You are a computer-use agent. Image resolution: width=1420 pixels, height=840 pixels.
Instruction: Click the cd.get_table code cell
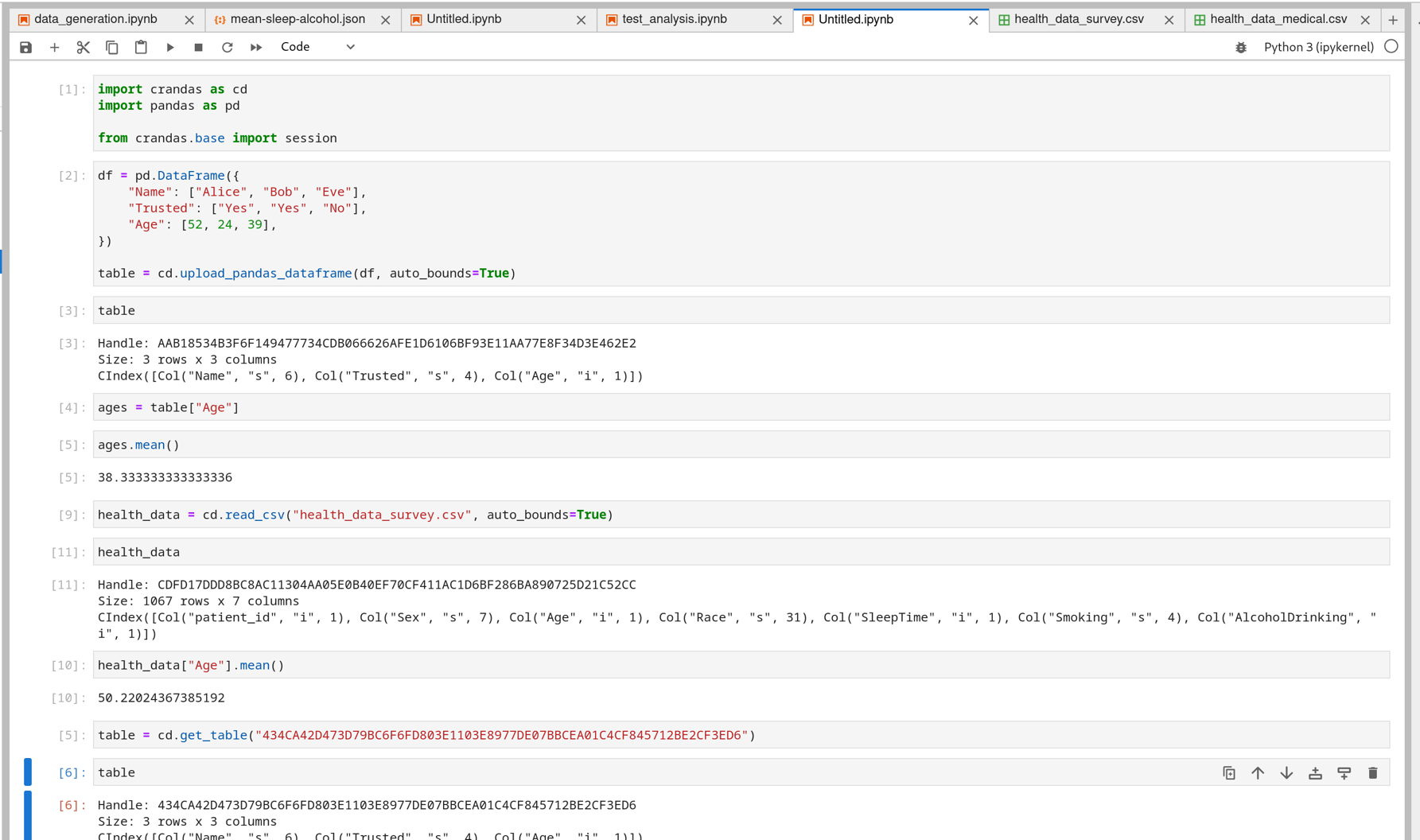tap(741, 735)
